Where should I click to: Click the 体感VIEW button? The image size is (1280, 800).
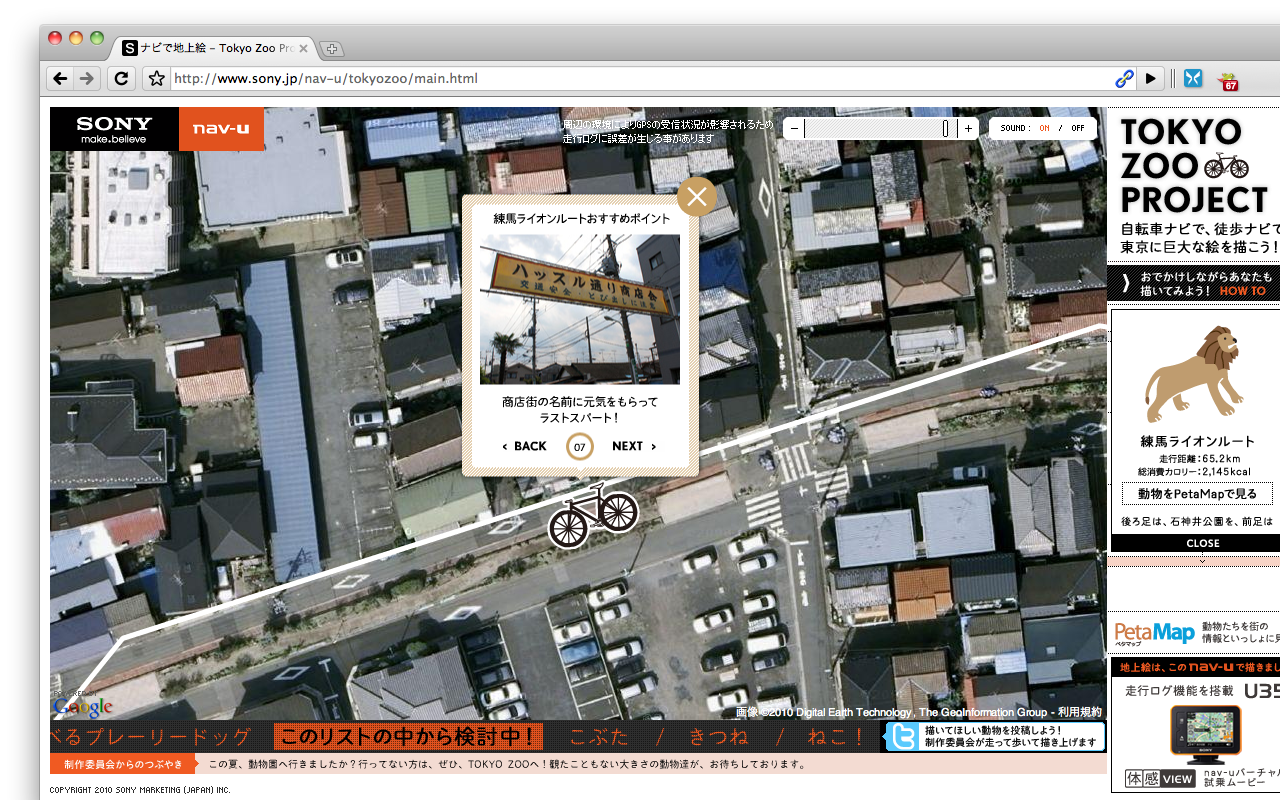pos(1159,778)
